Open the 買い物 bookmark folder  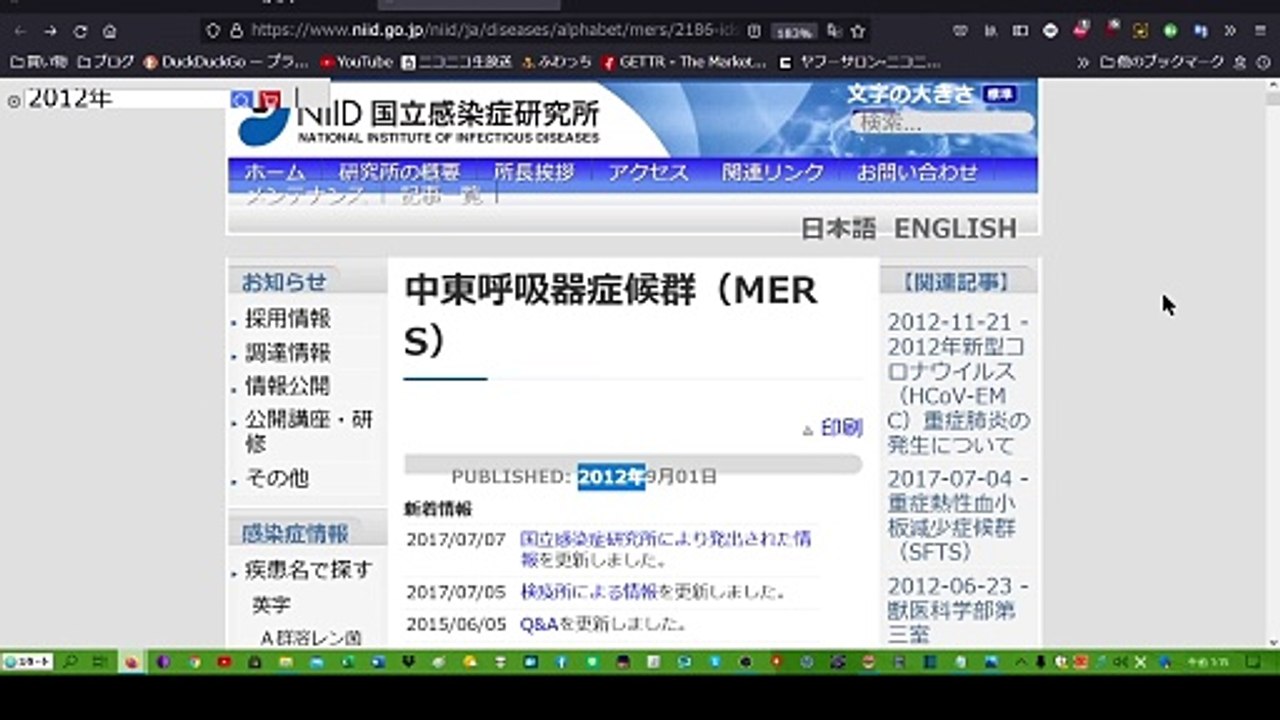click(37, 62)
